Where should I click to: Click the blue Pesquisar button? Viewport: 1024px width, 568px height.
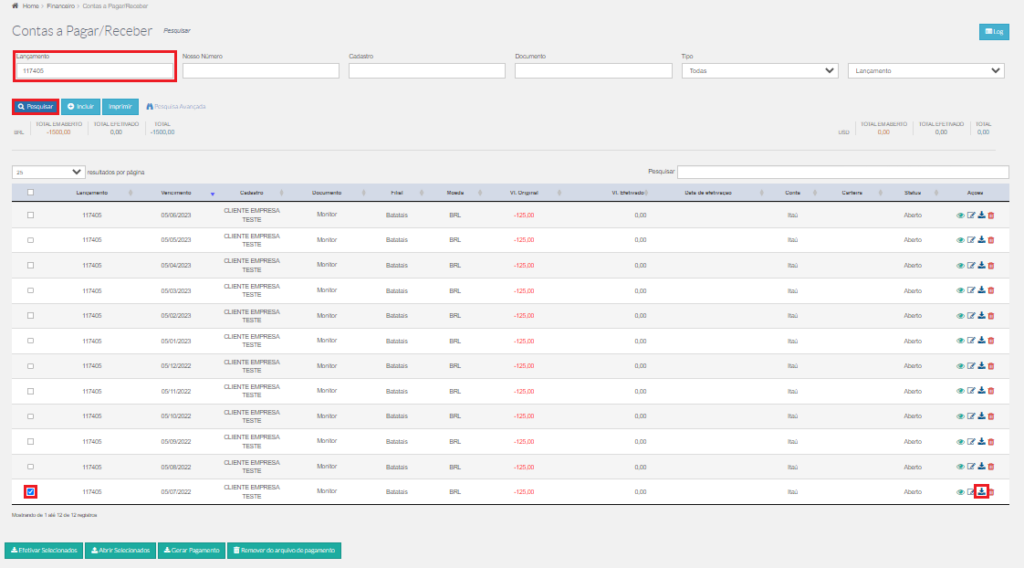36,106
